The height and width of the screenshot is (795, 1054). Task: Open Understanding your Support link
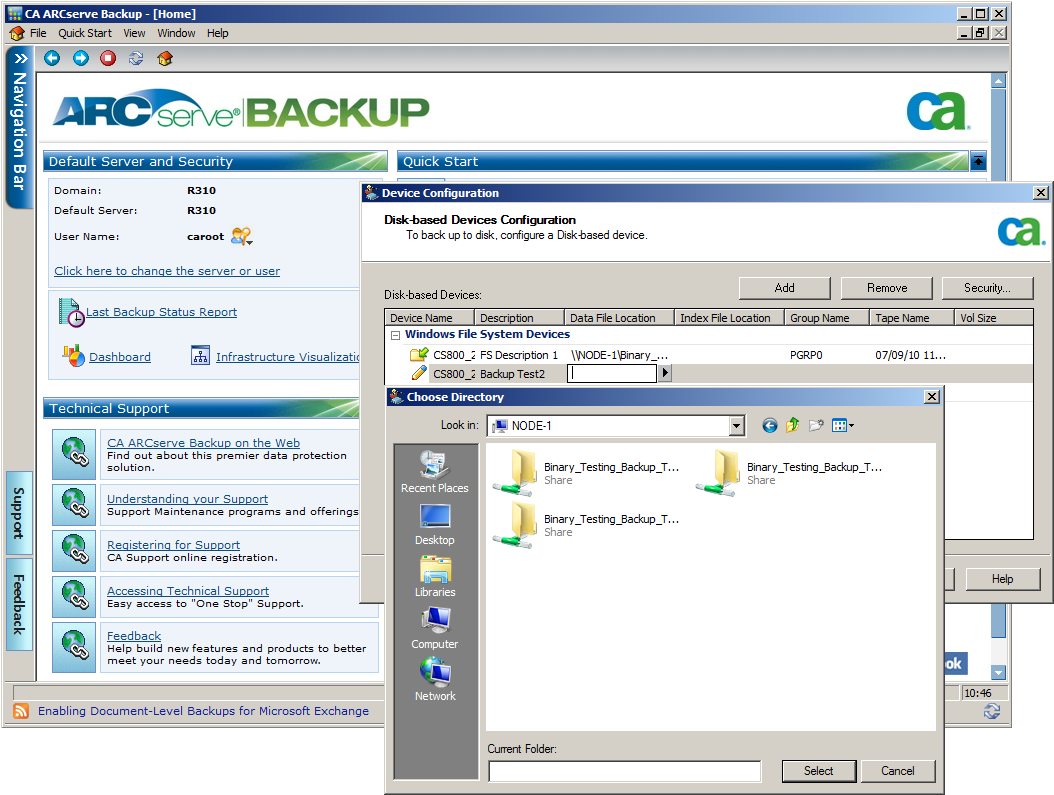click(x=188, y=499)
